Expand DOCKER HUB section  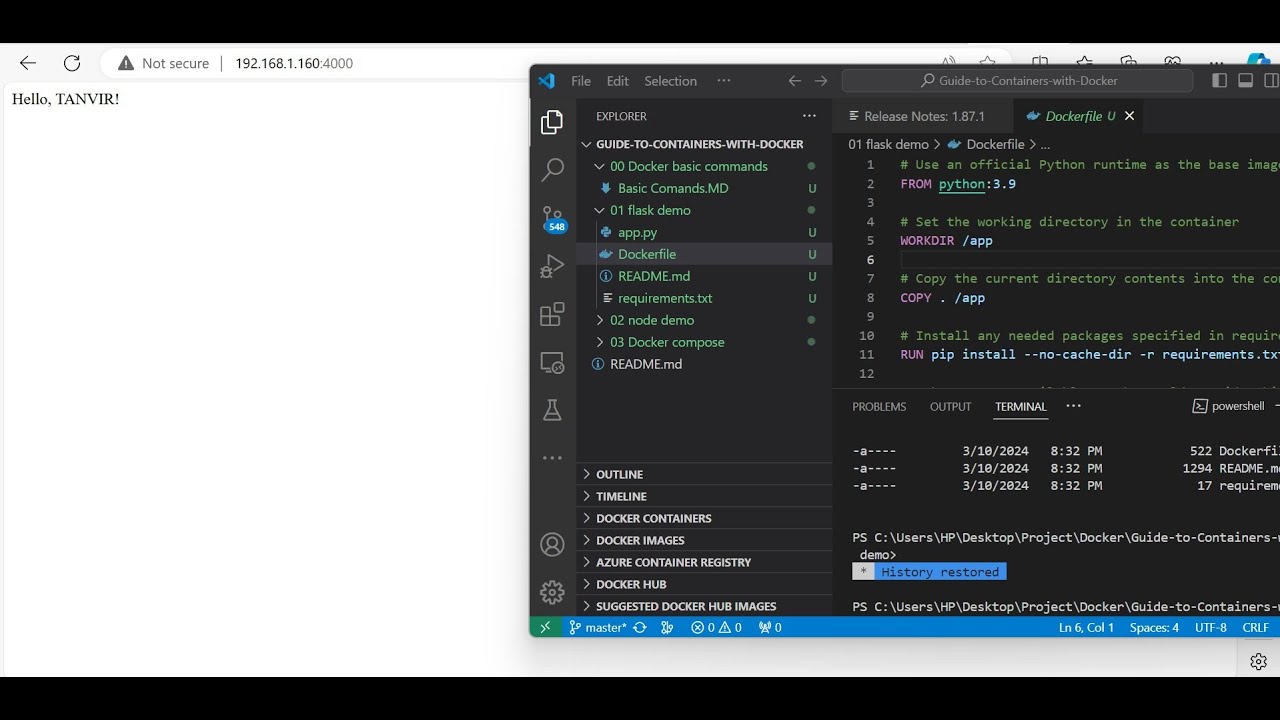coord(704,584)
